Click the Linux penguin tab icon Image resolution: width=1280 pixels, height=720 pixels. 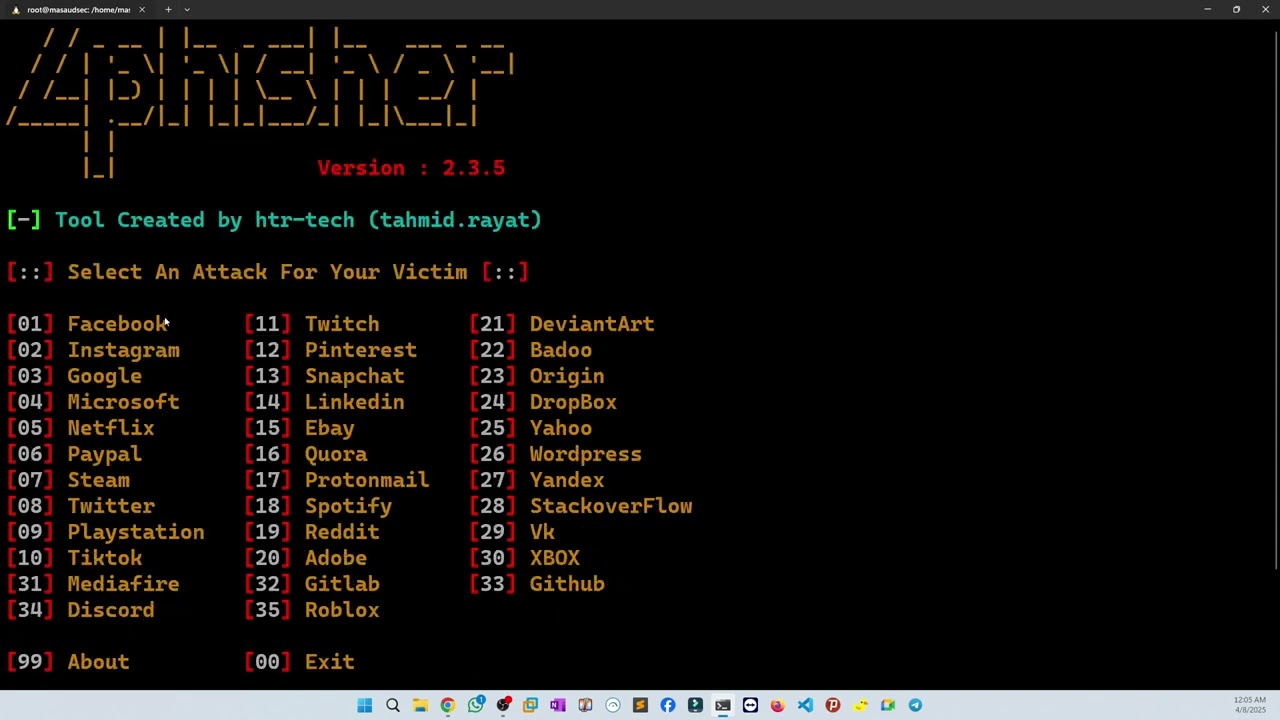pos(15,10)
